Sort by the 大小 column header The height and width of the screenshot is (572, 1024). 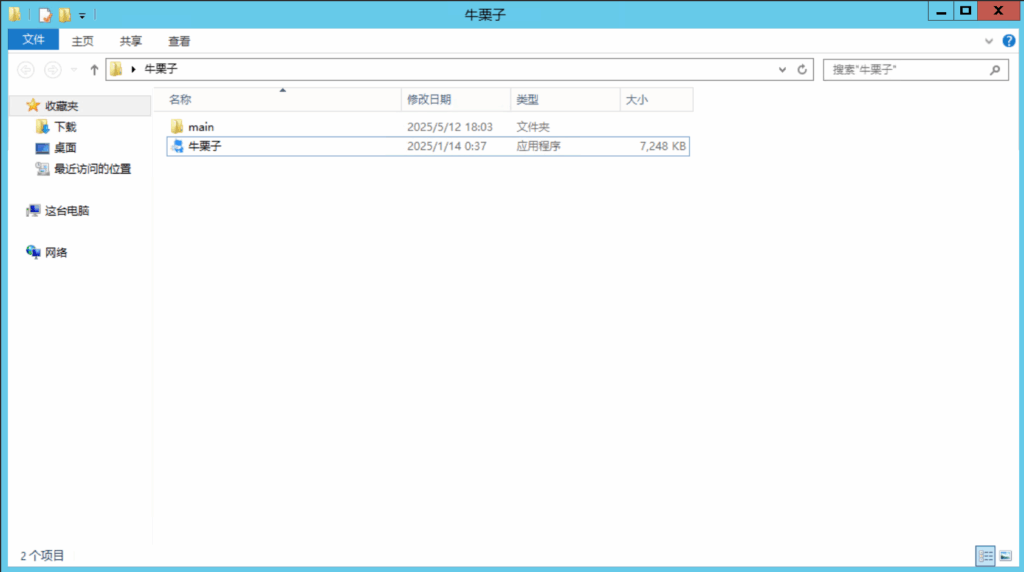point(656,99)
